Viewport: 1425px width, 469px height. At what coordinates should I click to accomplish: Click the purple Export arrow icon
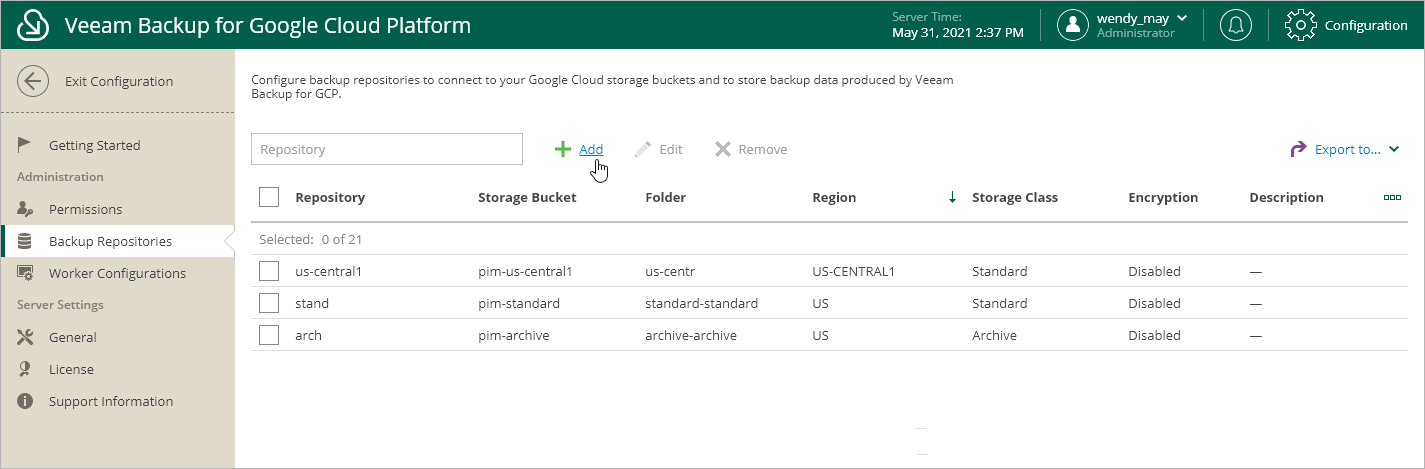point(1298,149)
